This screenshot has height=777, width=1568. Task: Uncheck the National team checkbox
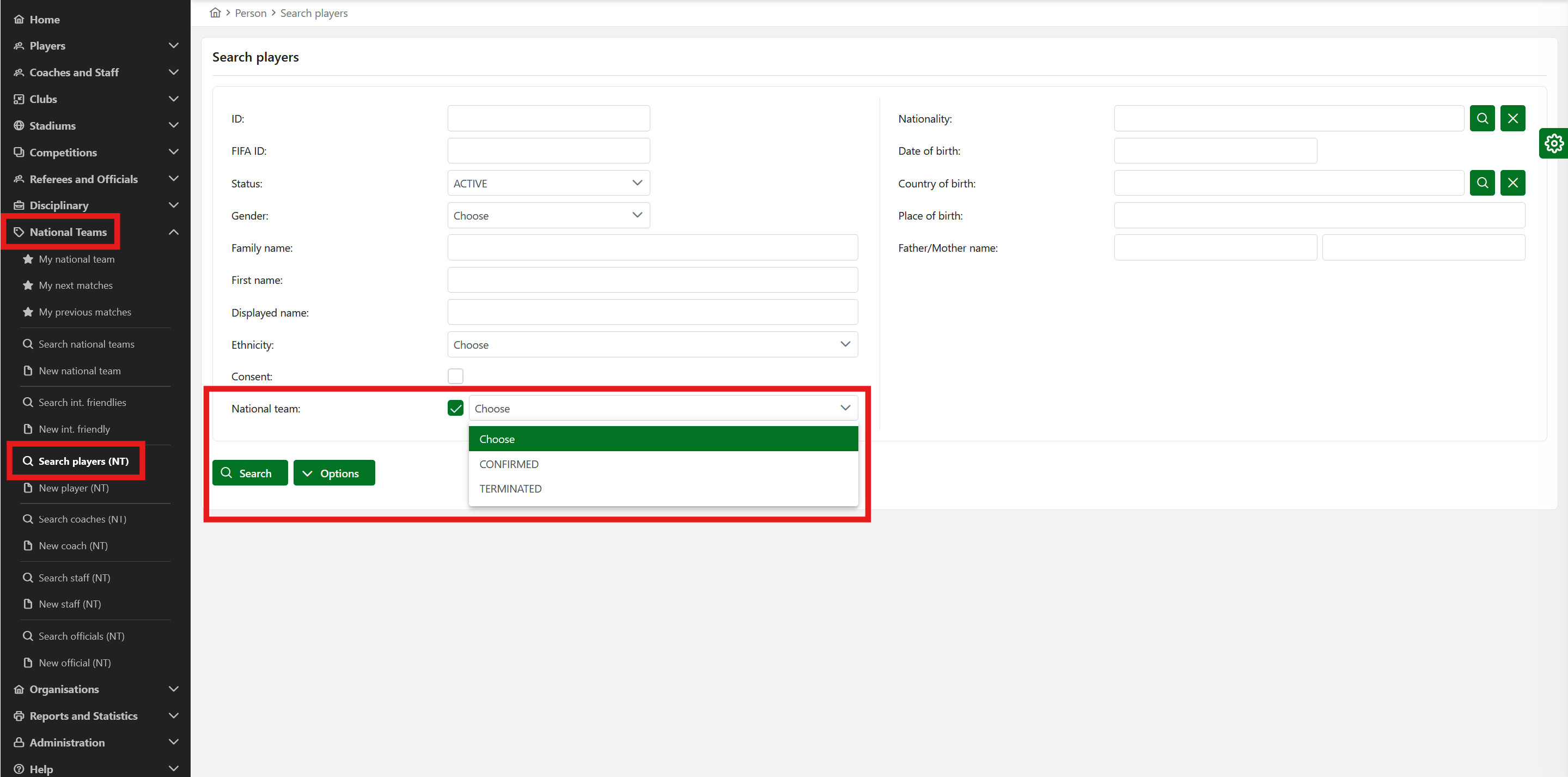click(455, 408)
